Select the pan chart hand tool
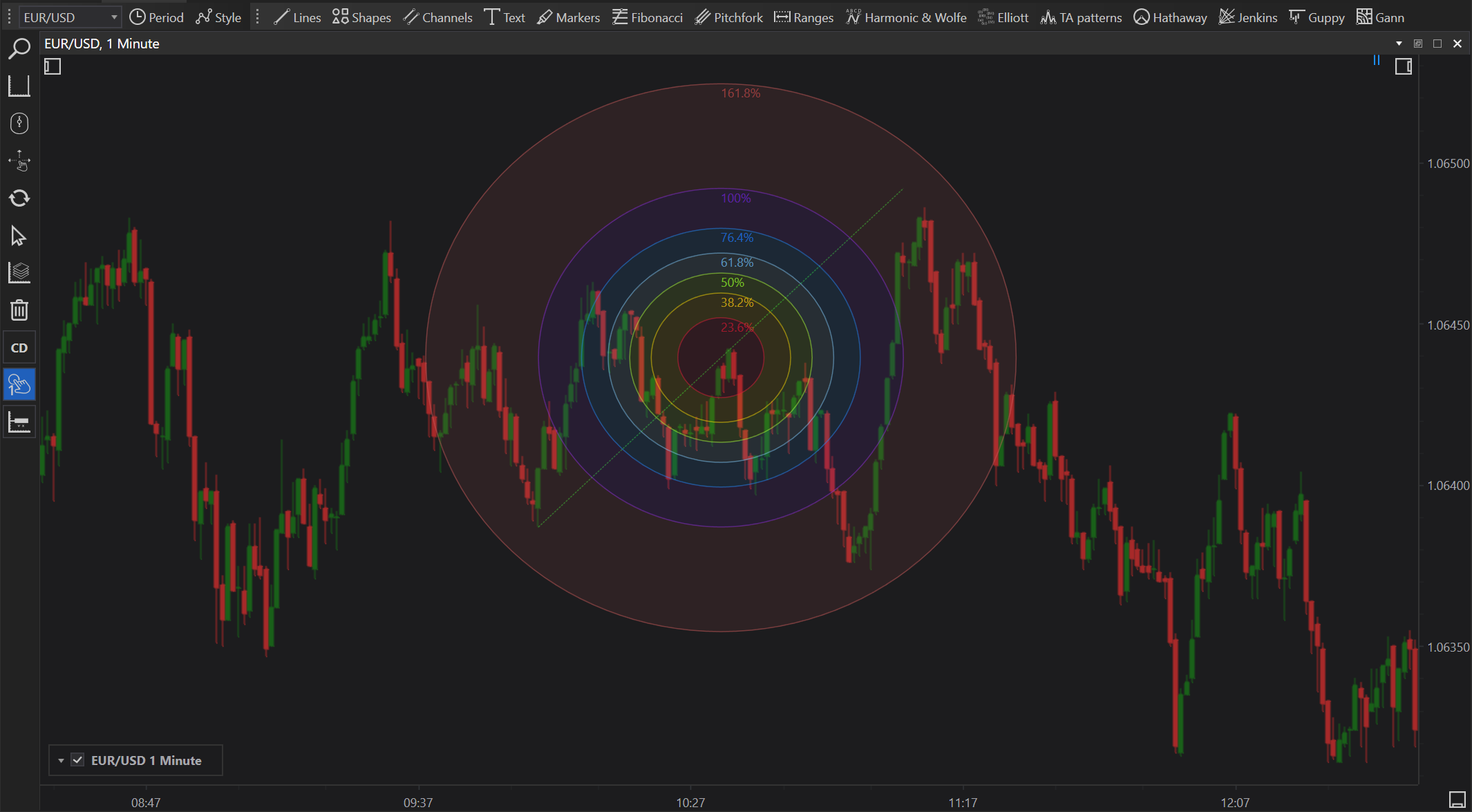 pyautogui.click(x=19, y=161)
